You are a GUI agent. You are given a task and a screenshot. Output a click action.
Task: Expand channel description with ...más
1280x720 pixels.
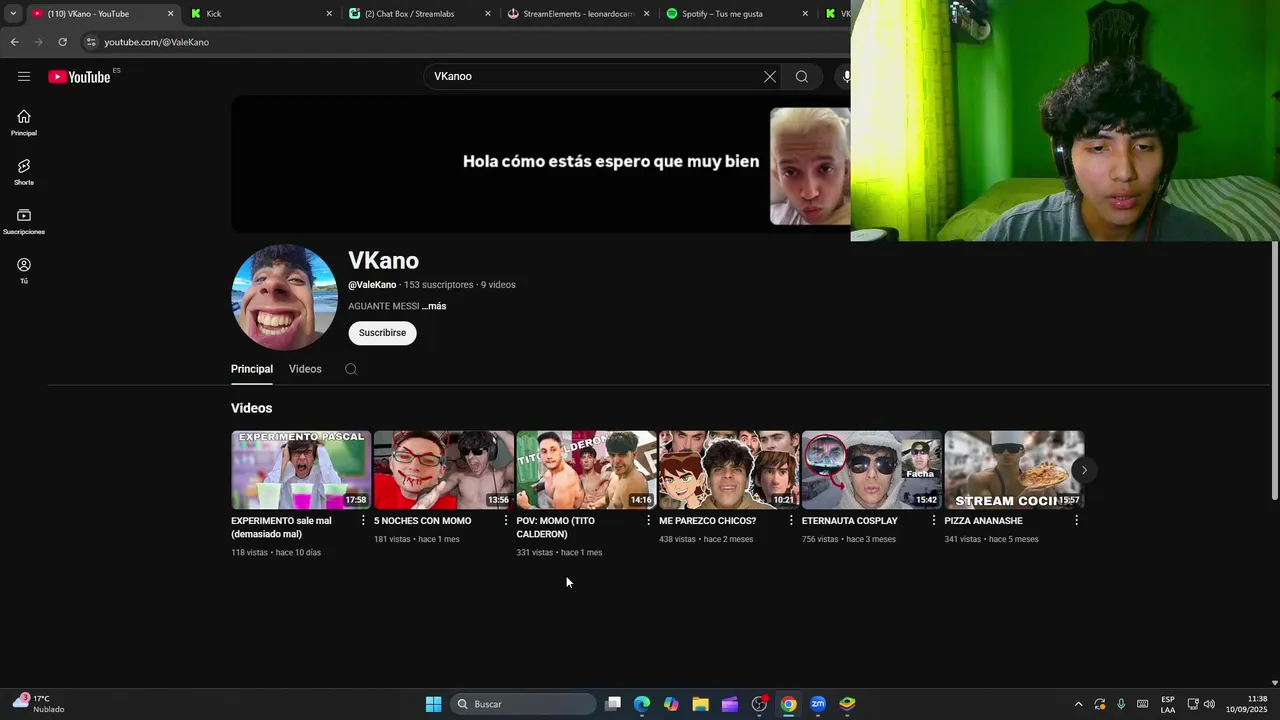tap(434, 306)
